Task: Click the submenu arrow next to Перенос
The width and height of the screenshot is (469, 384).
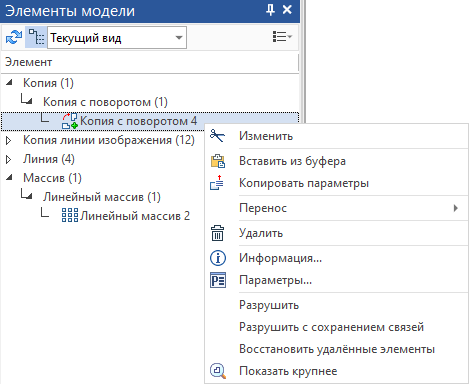Action: coord(456,208)
